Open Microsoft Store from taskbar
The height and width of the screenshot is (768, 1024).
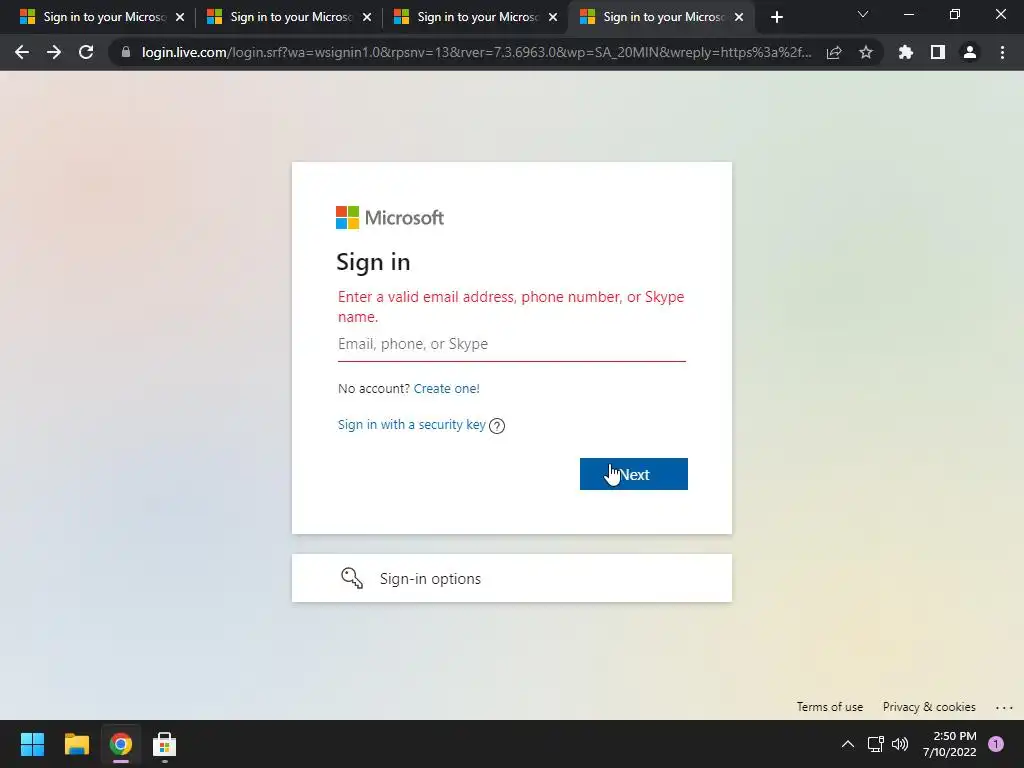tap(165, 744)
